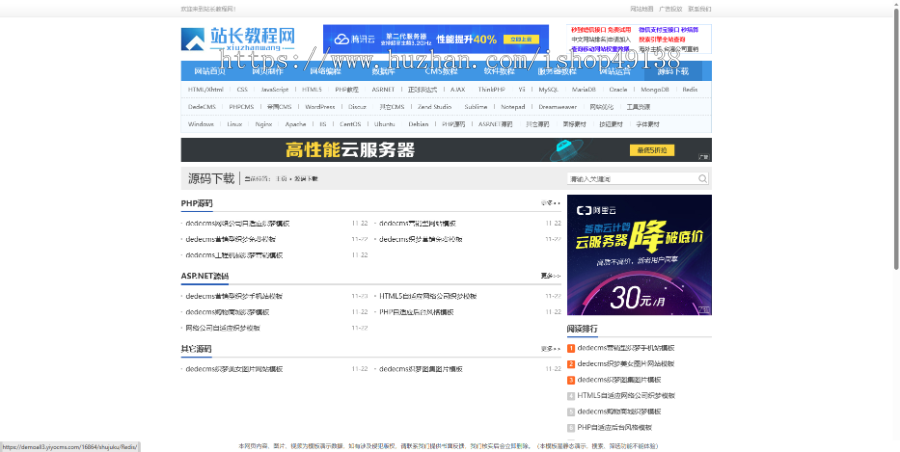Open HTML5自适应 article in ASP.NET源码 list

pyautogui.click(x=428, y=296)
